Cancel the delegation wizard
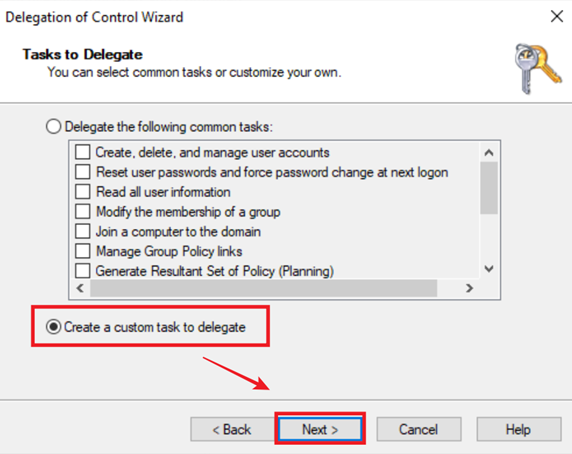 [x=419, y=429]
